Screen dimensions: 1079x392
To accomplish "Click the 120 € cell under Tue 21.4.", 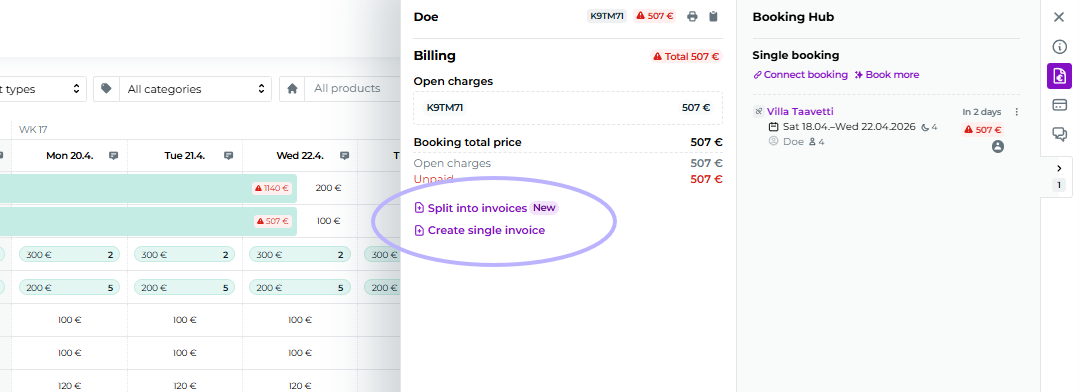I will 185,386.
